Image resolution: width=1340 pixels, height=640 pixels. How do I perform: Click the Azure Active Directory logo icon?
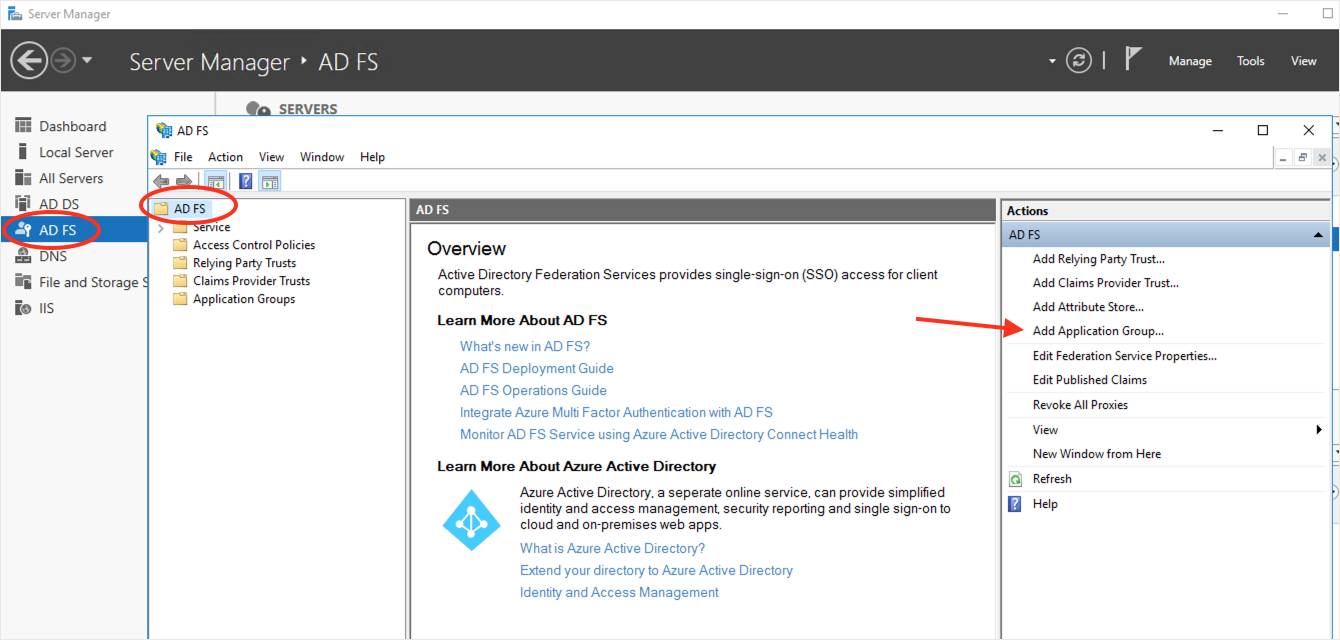pos(471,520)
